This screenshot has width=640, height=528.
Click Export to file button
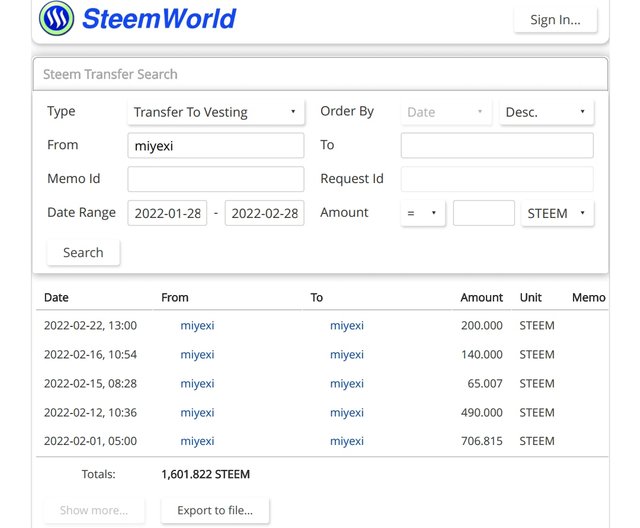[215, 510]
